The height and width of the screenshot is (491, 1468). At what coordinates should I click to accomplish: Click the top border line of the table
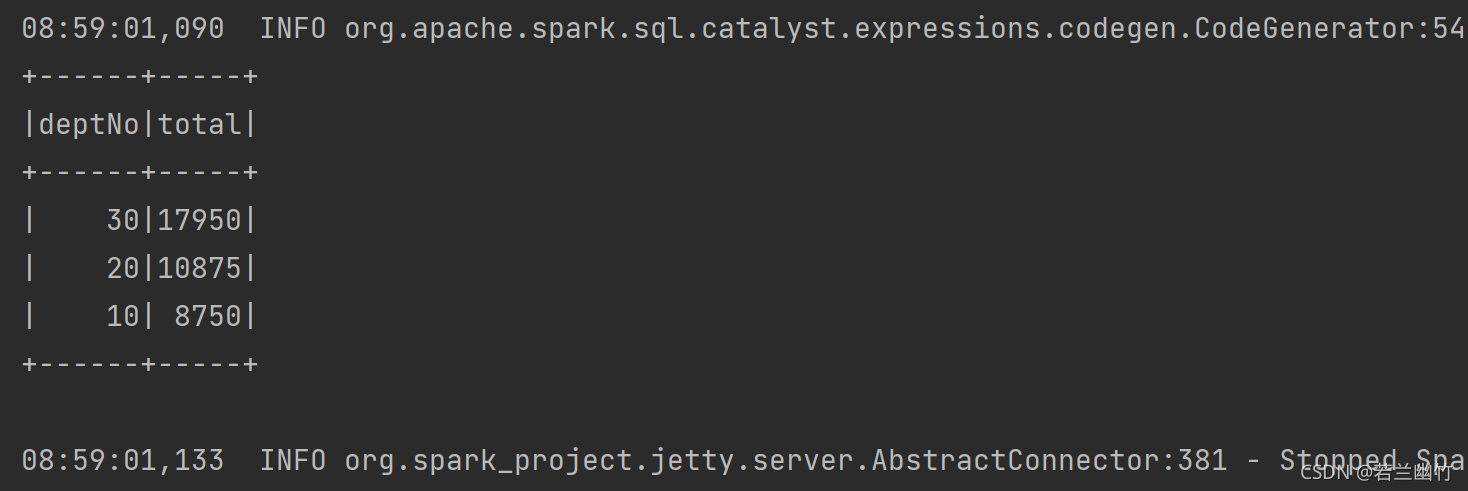(140, 77)
